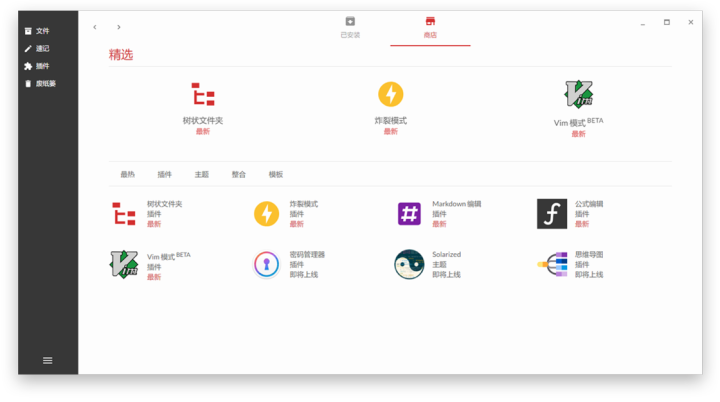This screenshot has width=720, height=402.
Task: Click the 思维导图 mind map icon
Action: point(552,264)
